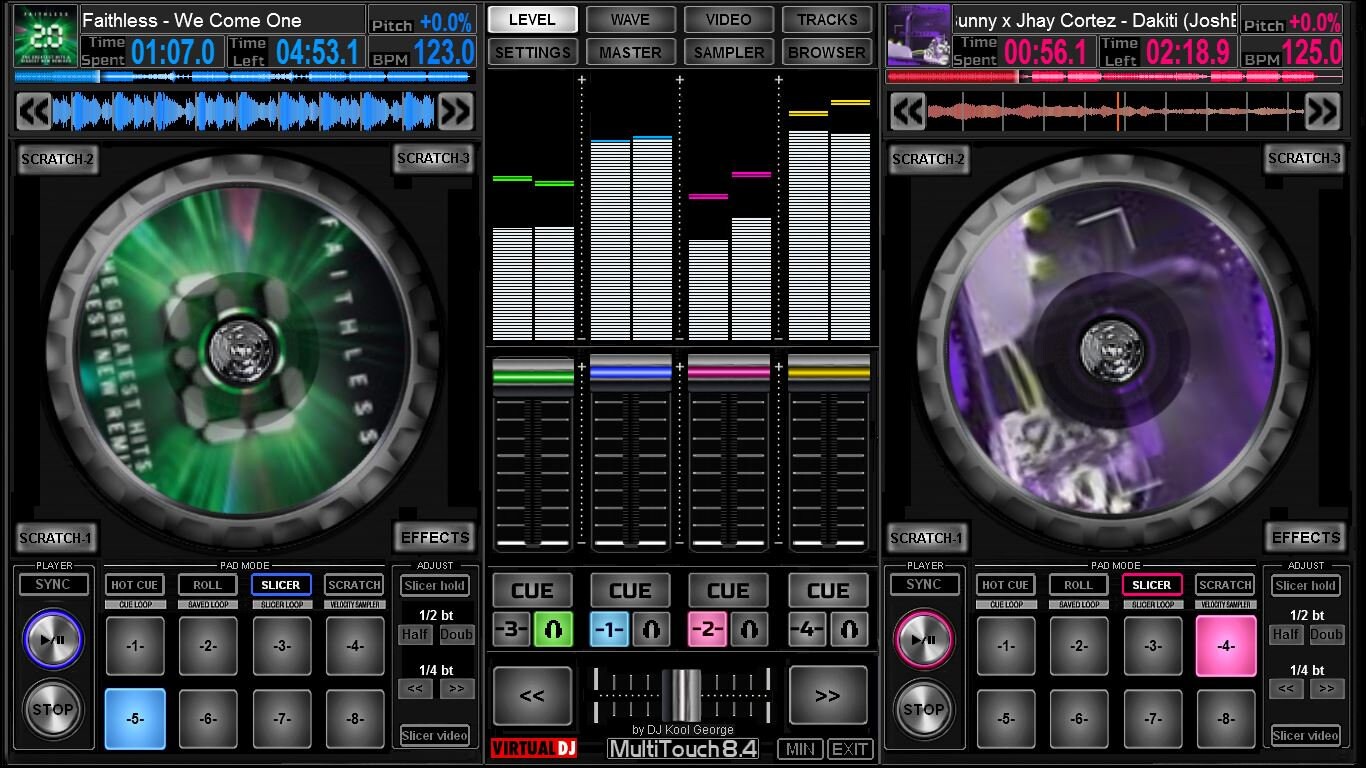Rewind the right deck waveform with double-left arrow
The height and width of the screenshot is (768, 1366).
tap(907, 111)
